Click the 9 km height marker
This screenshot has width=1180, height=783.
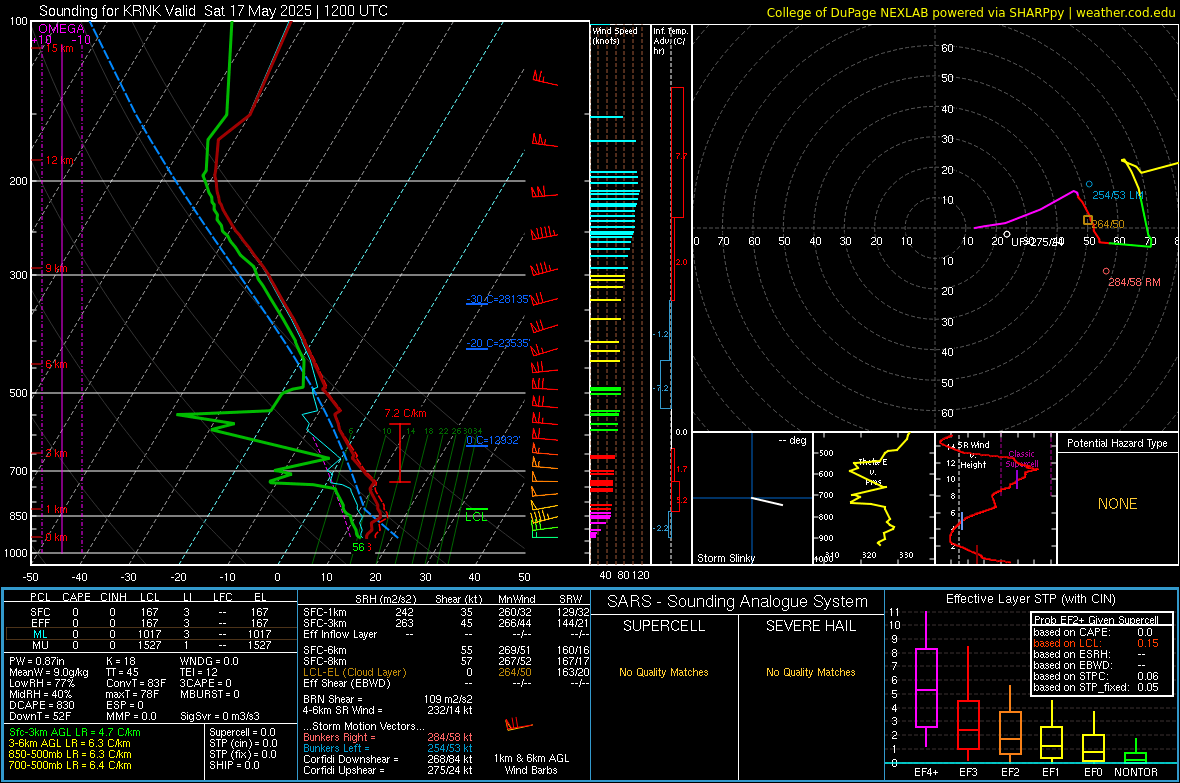56,269
